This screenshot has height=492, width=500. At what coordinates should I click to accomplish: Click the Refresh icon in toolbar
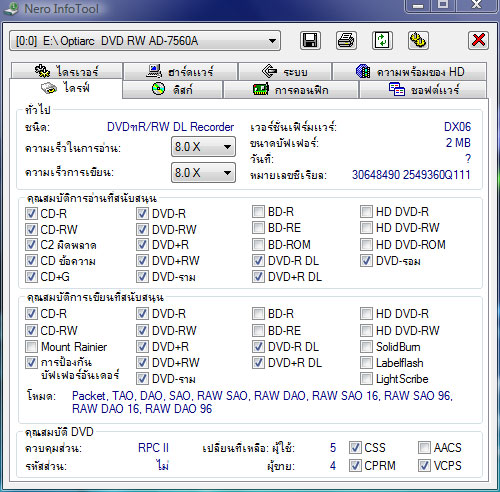pyautogui.click(x=382, y=41)
